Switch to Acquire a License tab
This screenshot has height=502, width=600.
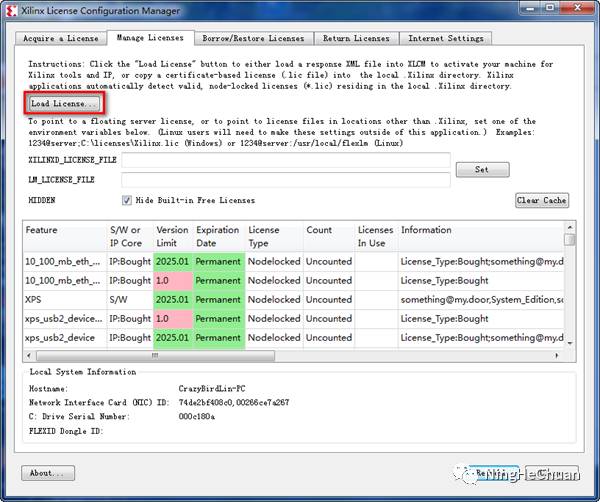[x=61, y=39]
